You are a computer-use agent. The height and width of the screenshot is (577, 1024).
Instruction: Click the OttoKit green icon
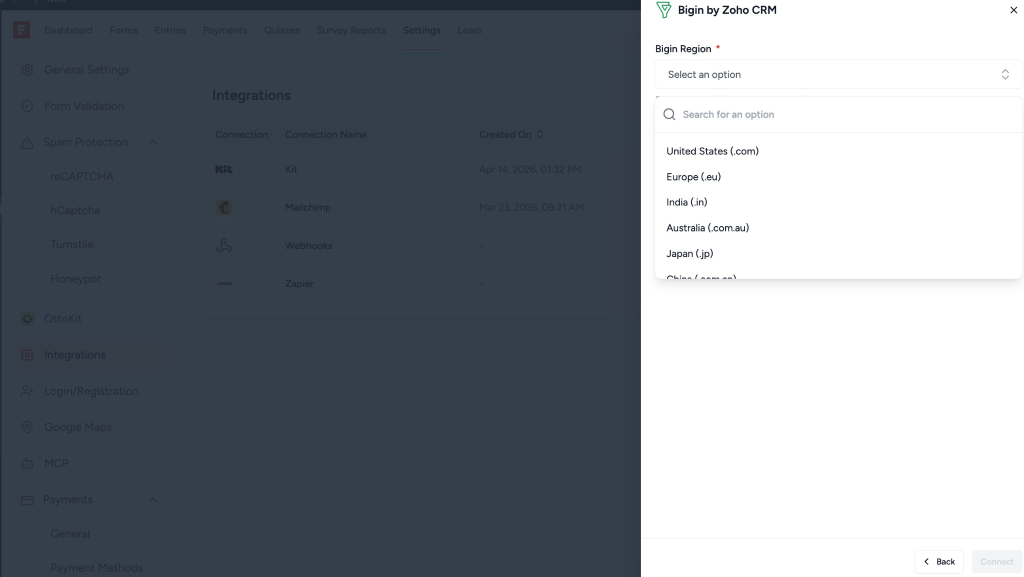[x=27, y=319]
